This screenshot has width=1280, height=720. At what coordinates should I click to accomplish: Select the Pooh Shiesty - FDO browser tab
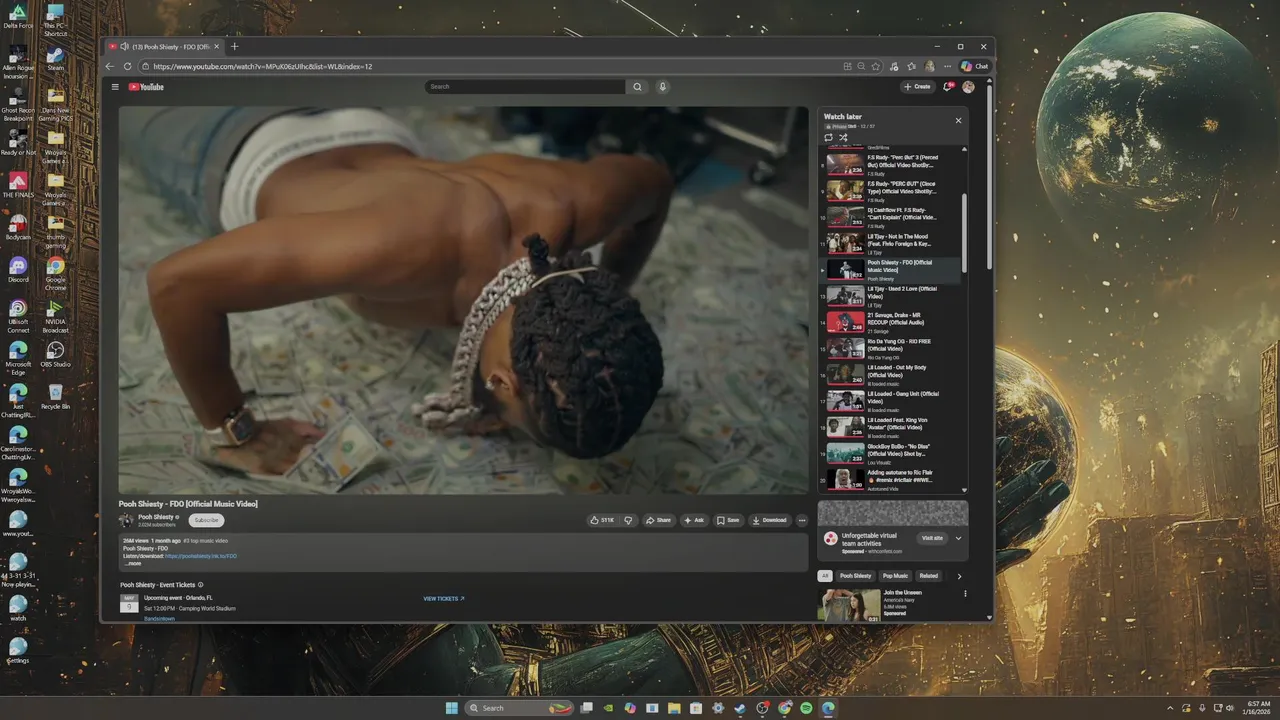(166, 46)
